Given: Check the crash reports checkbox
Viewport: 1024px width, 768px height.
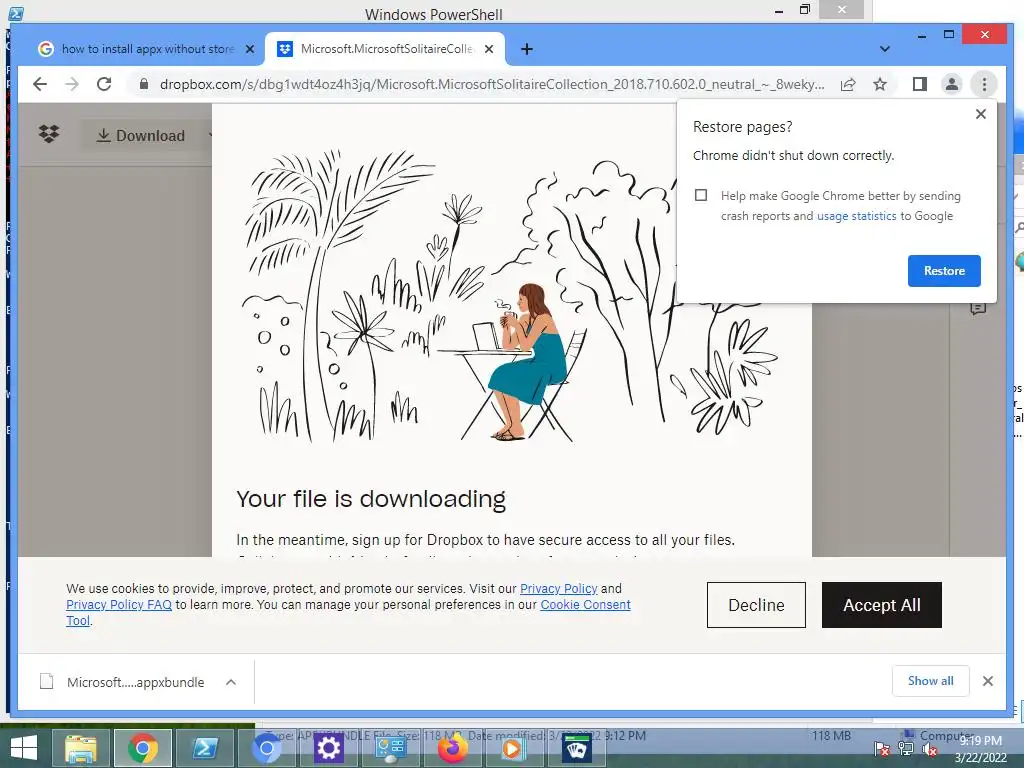Looking at the screenshot, I should click(701, 195).
